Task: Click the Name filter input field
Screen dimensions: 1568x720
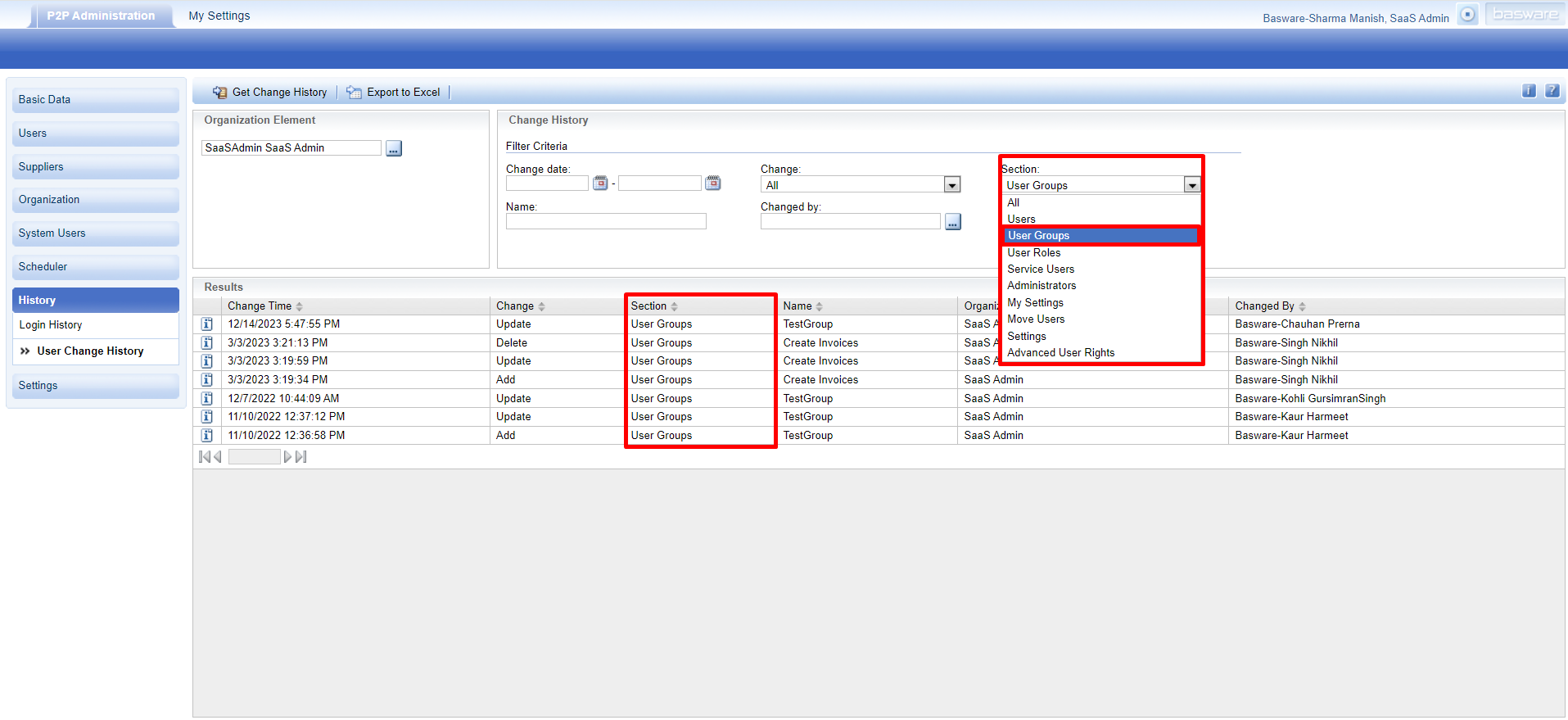Action: [x=606, y=222]
